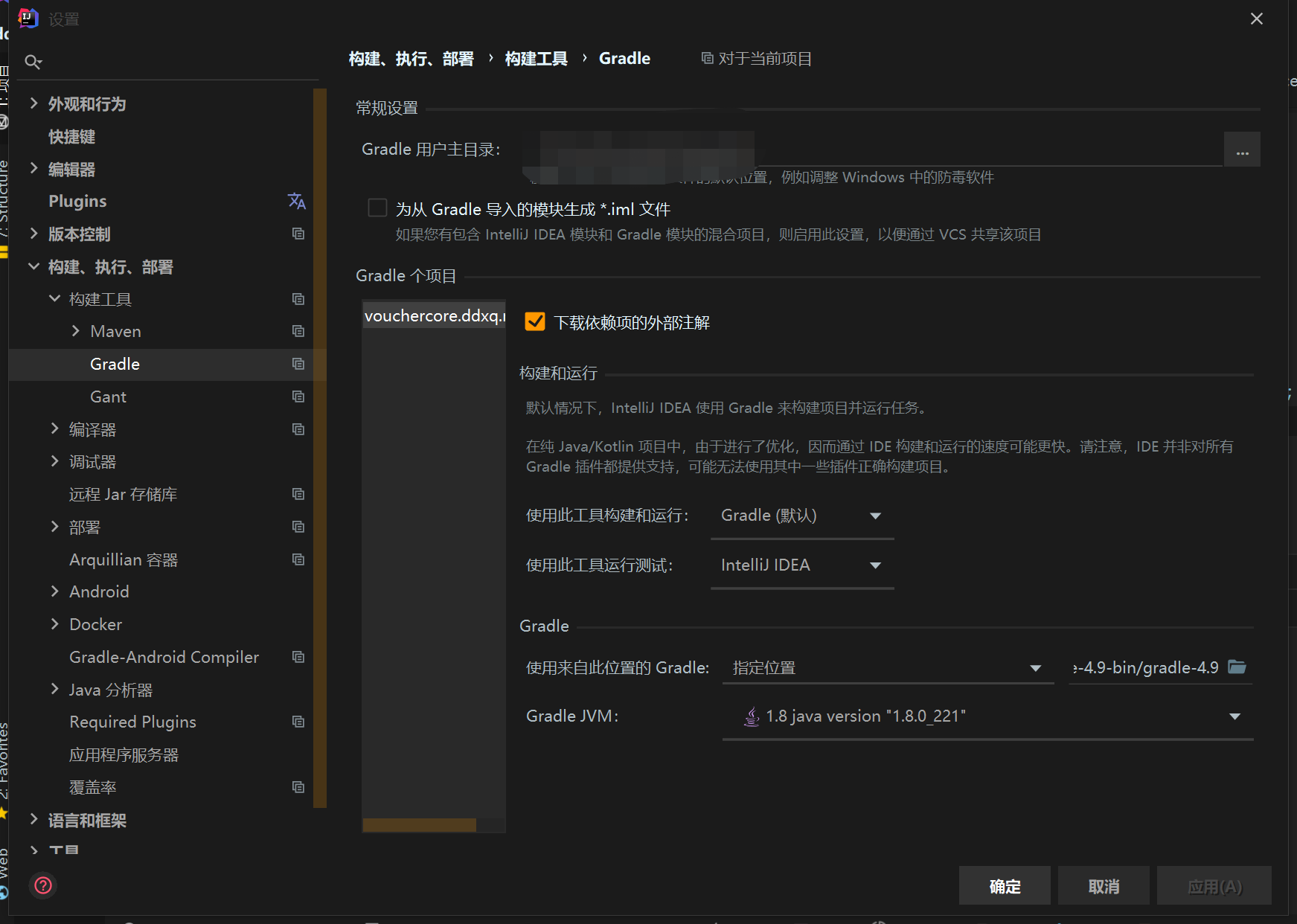Viewport: 1297px width, 924px height.
Task: Click the project list horizontal scrollbar
Action: 420,825
